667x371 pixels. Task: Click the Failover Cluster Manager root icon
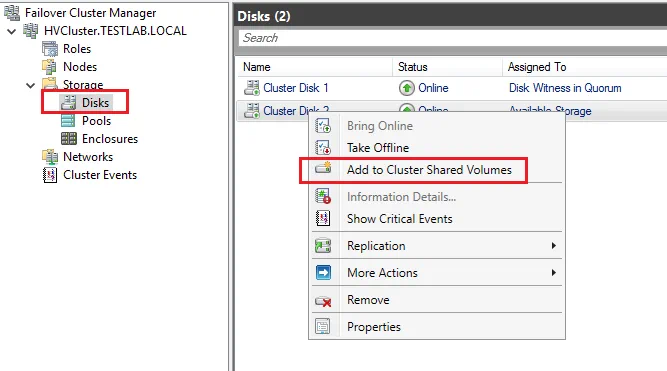tap(12, 13)
